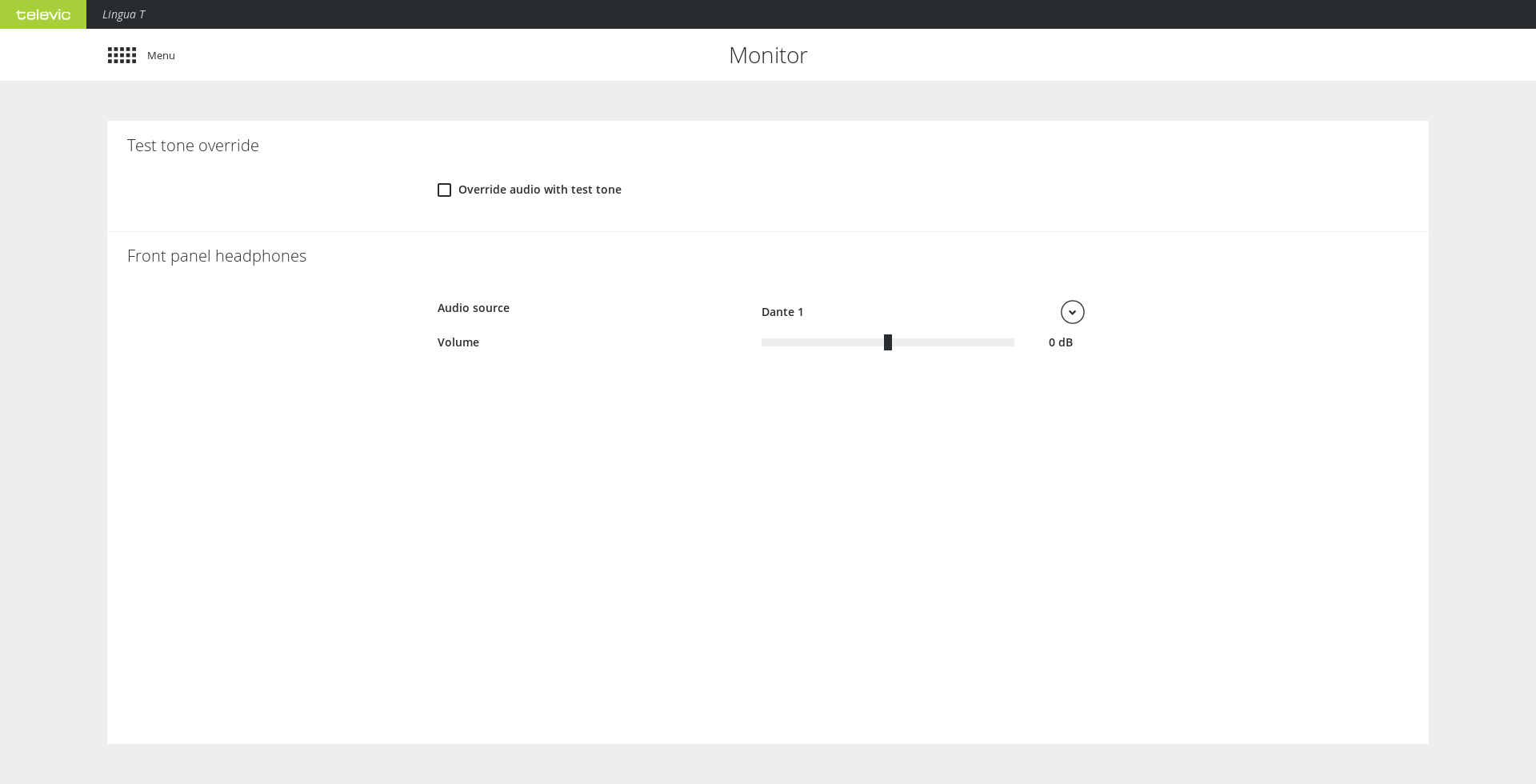Click the grey page background below the panel
This screenshot has width=1536, height=784.
pos(768,764)
